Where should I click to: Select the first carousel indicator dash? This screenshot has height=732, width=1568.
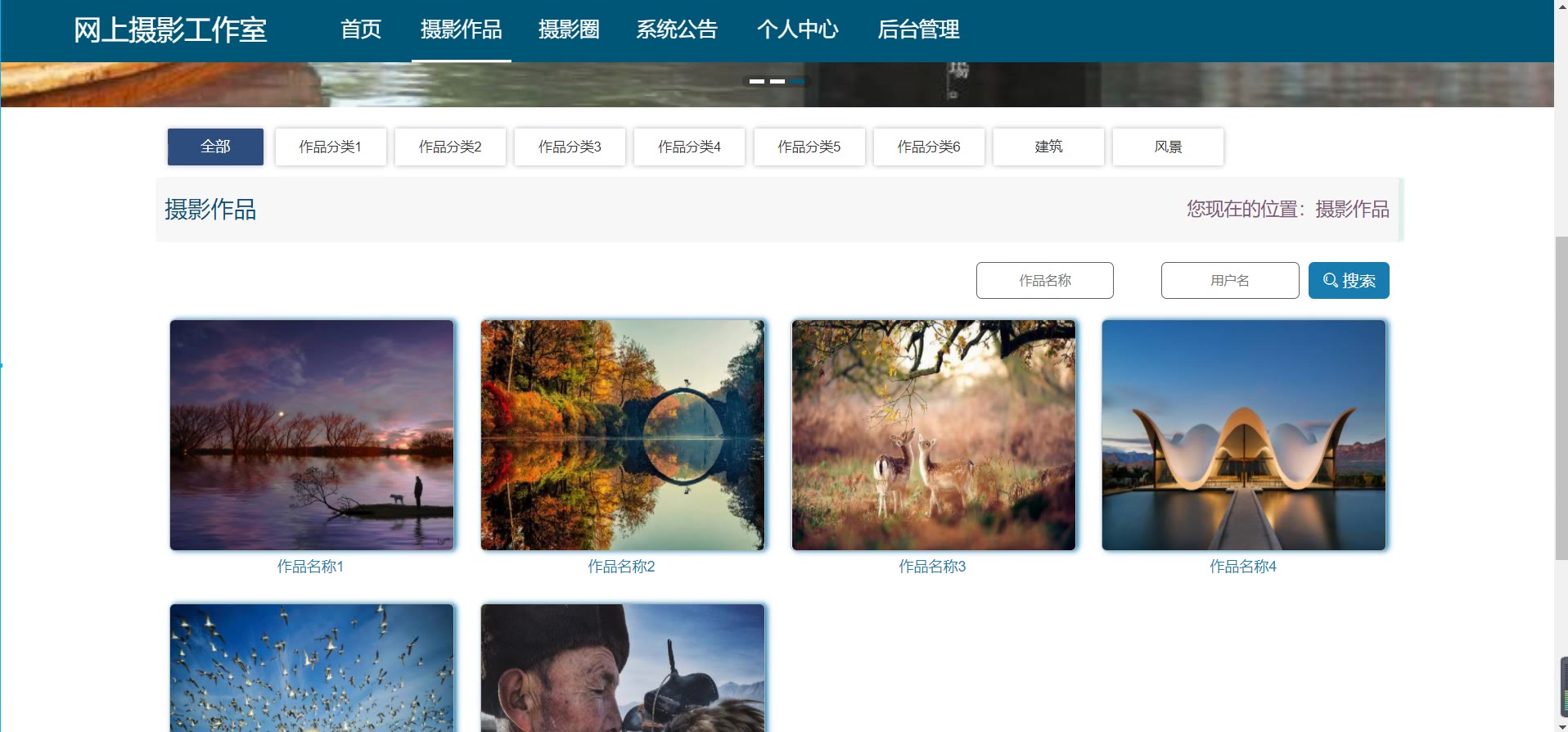coord(757,81)
